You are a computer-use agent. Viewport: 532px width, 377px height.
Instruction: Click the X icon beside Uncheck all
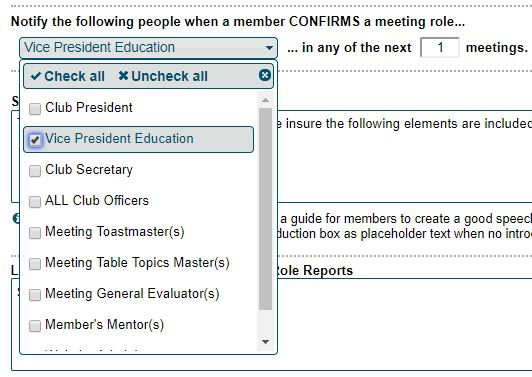(x=123, y=76)
